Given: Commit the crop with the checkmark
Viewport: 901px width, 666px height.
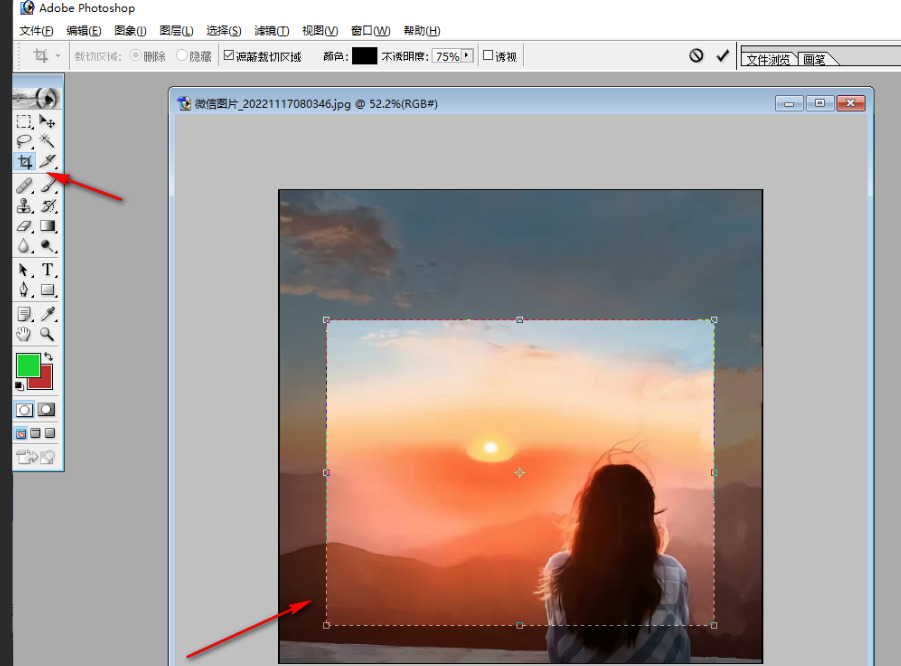Looking at the screenshot, I should point(722,56).
